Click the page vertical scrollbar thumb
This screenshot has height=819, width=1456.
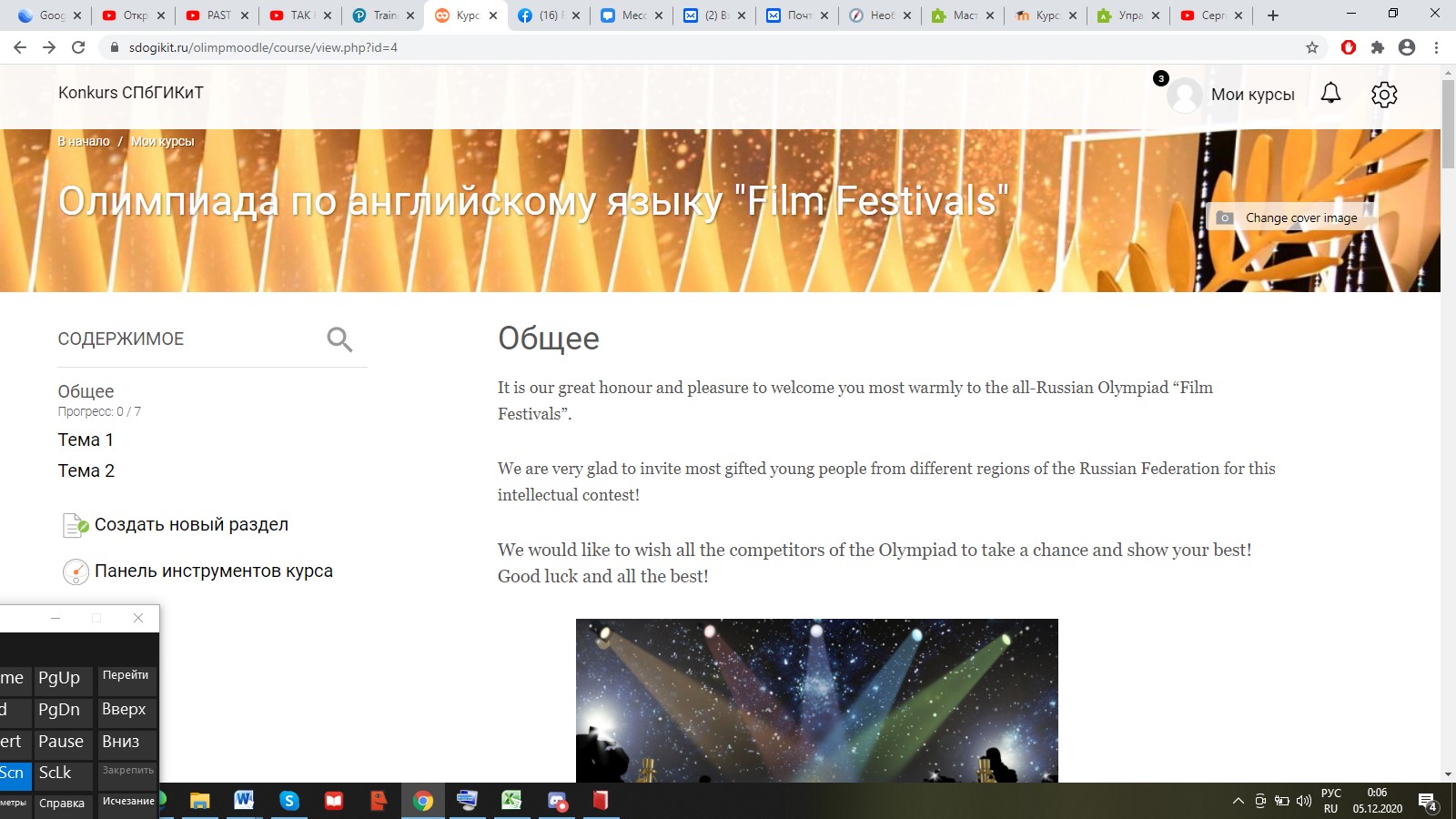tap(1448, 123)
